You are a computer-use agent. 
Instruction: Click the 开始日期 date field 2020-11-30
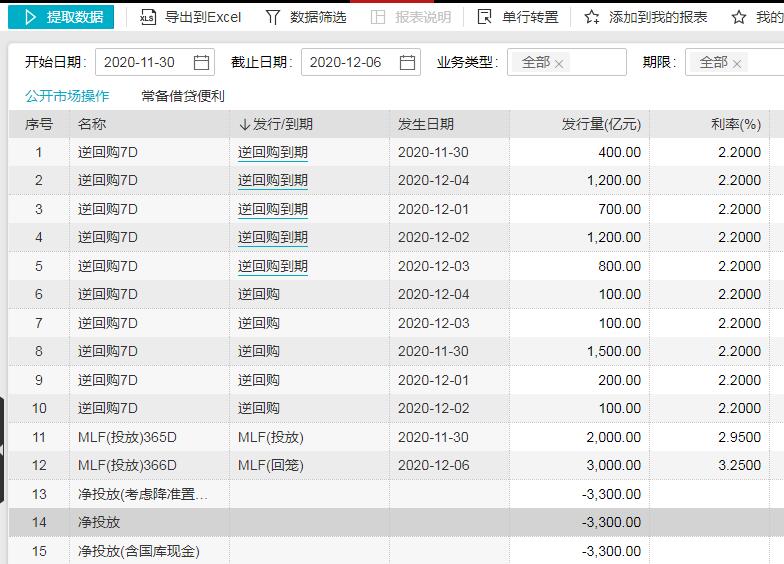pyautogui.click(x=154, y=62)
